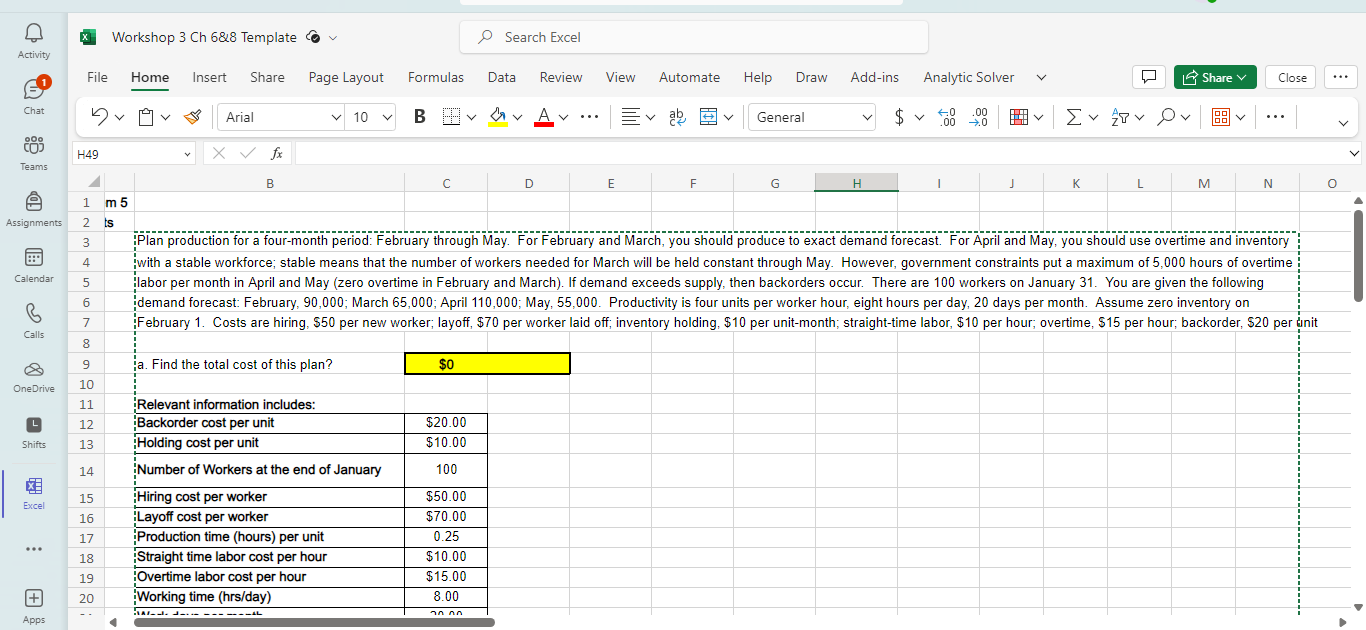Click the formula bar input
Screen dimensions: 1366x630
[x=818, y=154]
